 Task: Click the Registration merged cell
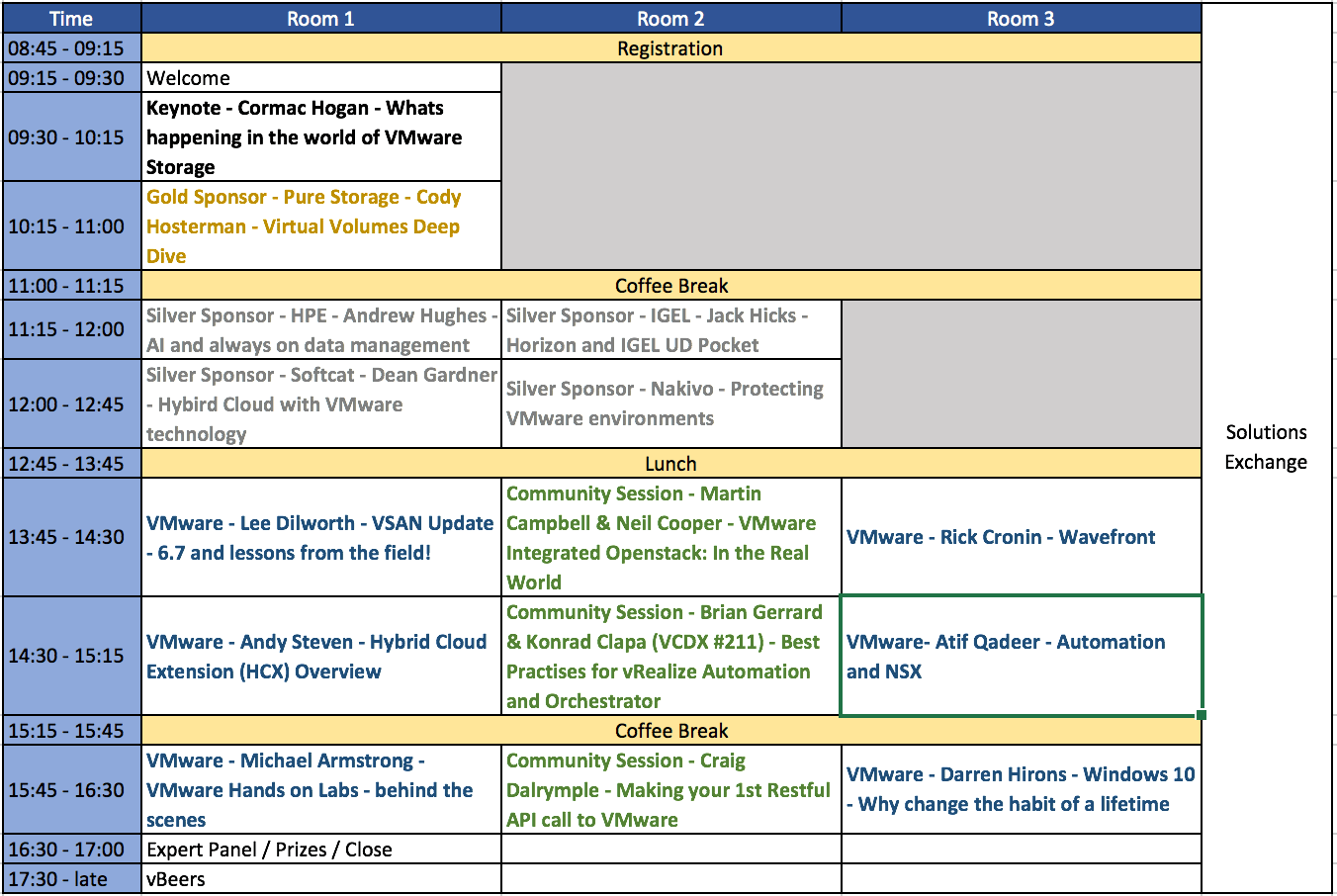(671, 48)
